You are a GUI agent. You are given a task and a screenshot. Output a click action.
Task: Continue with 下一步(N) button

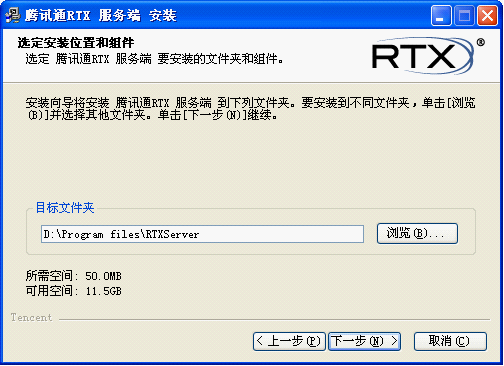point(364,341)
